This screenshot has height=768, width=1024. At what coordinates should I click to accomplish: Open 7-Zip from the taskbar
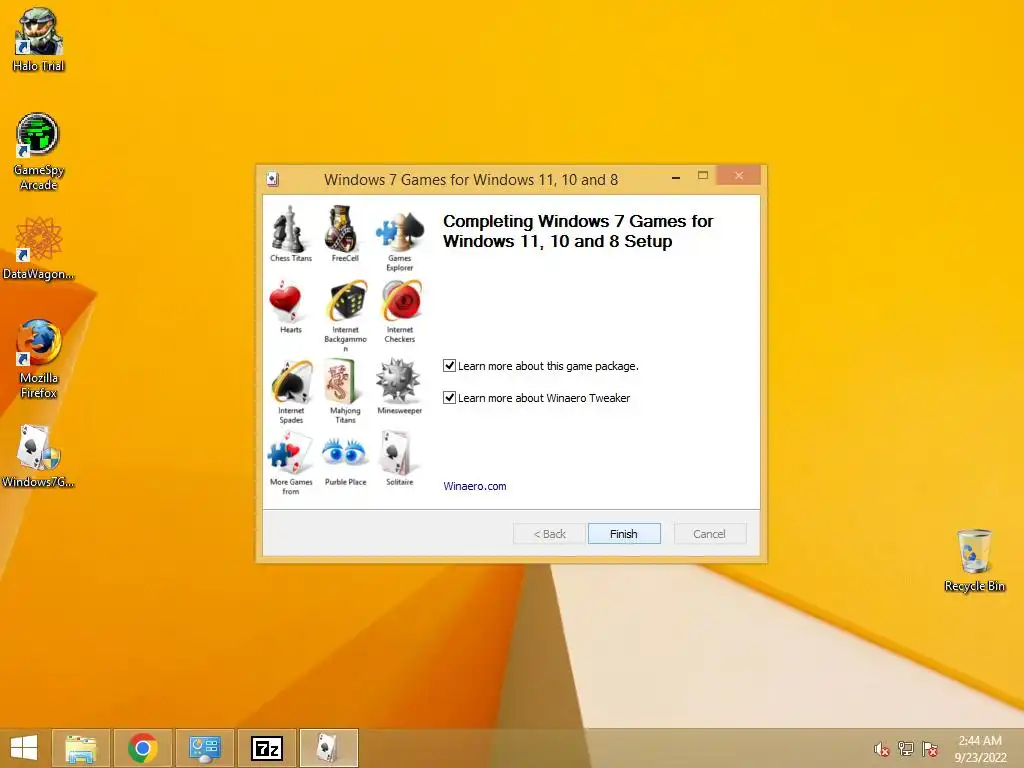266,748
